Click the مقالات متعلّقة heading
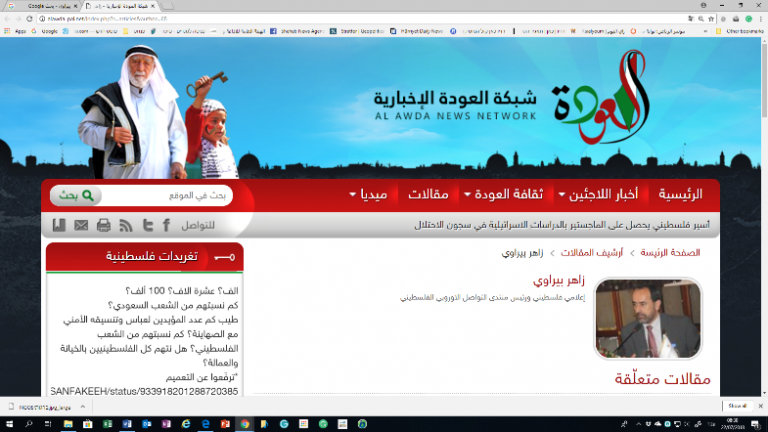Viewport: 768px width, 432px height. (x=662, y=379)
